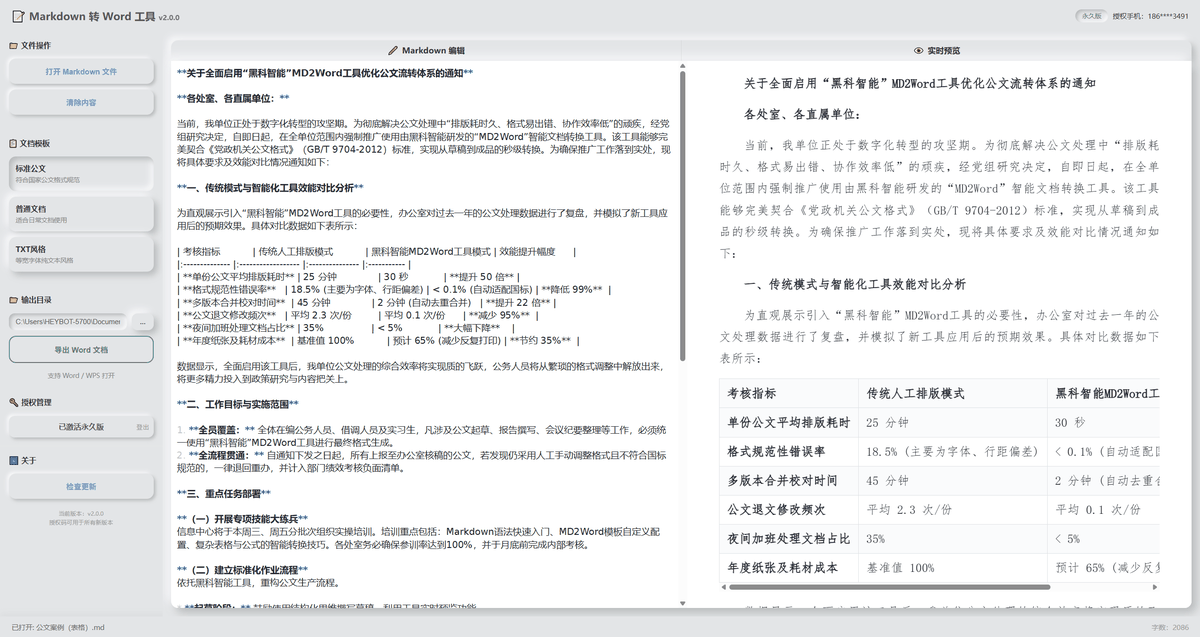Browse output folder with the ... button
The width and height of the screenshot is (1200, 637).
[x=143, y=322]
